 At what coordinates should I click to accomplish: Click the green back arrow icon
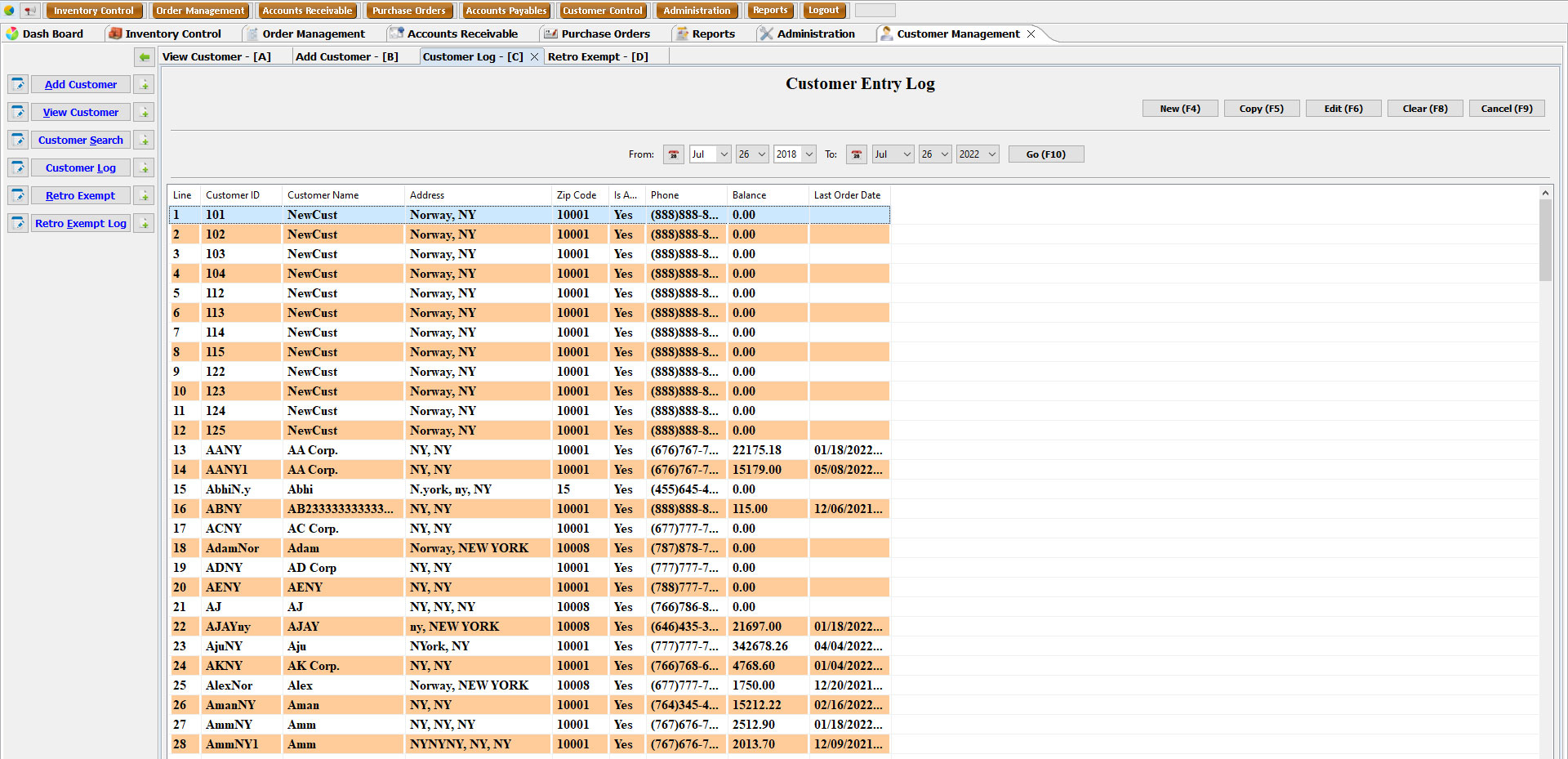point(145,57)
